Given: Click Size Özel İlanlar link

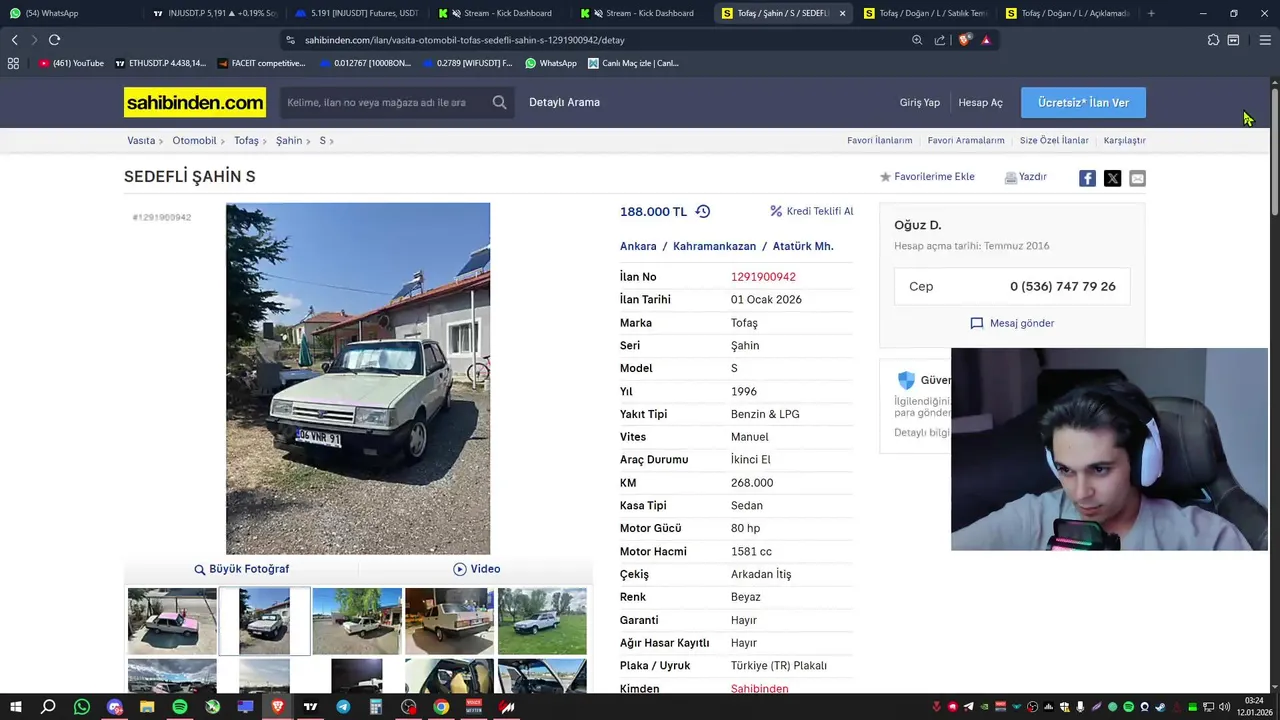Looking at the screenshot, I should click(x=1054, y=140).
